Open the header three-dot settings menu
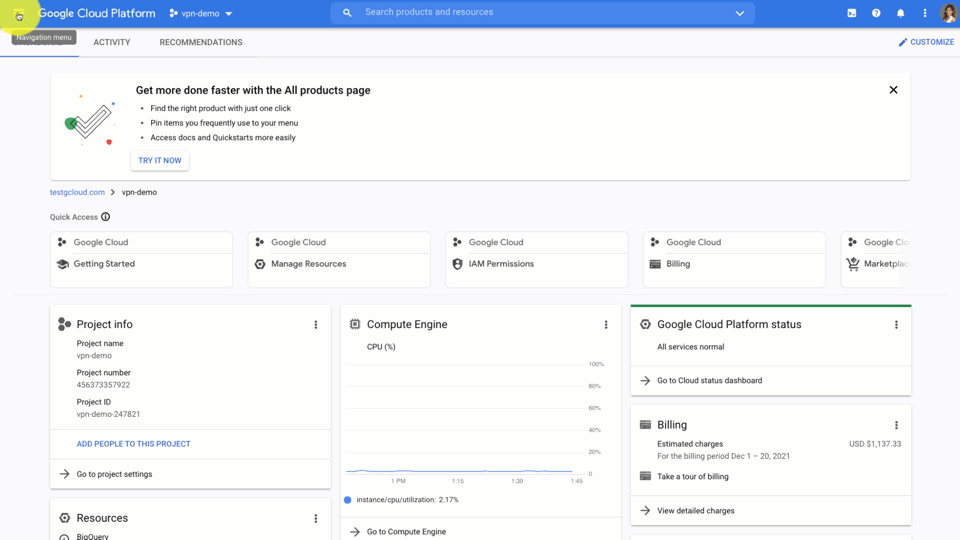Image resolution: width=960 pixels, height=540 pixels. click(x=924, y=14)
